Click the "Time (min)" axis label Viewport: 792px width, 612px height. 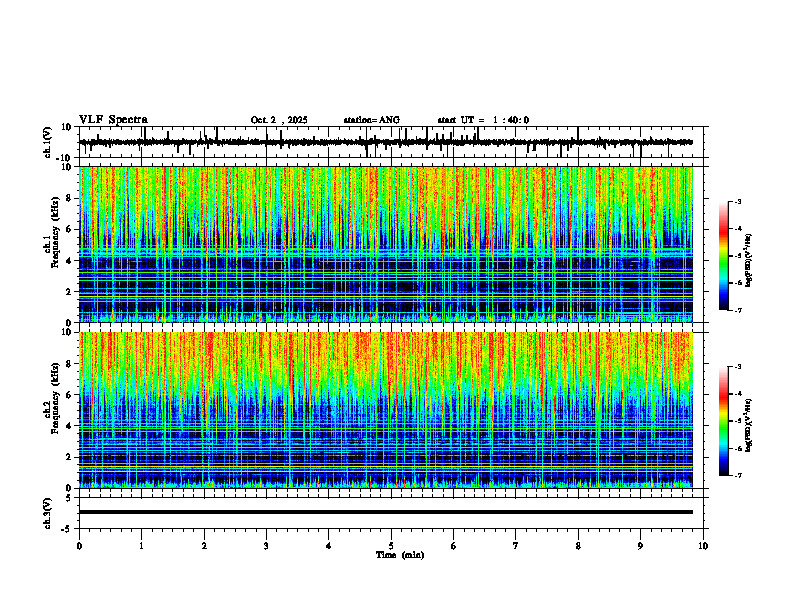[x=400, y=555]
